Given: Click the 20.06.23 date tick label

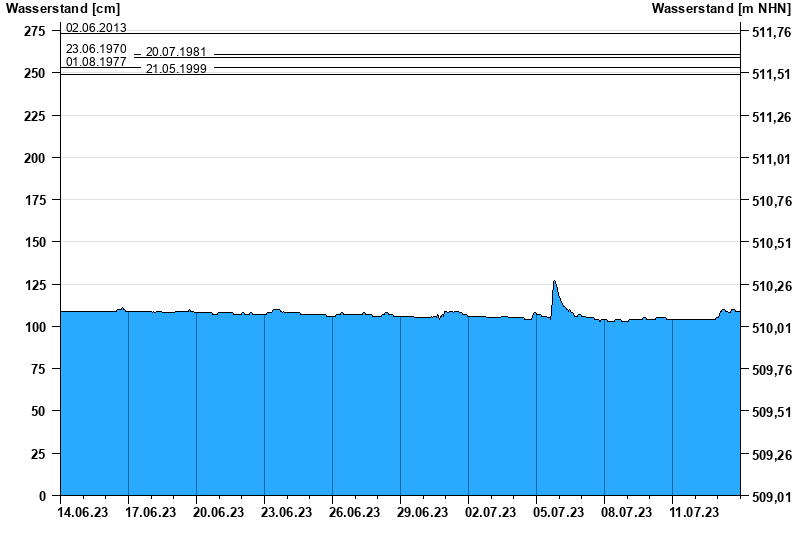Looking at the screenshot, I should (x=218, y=513).
